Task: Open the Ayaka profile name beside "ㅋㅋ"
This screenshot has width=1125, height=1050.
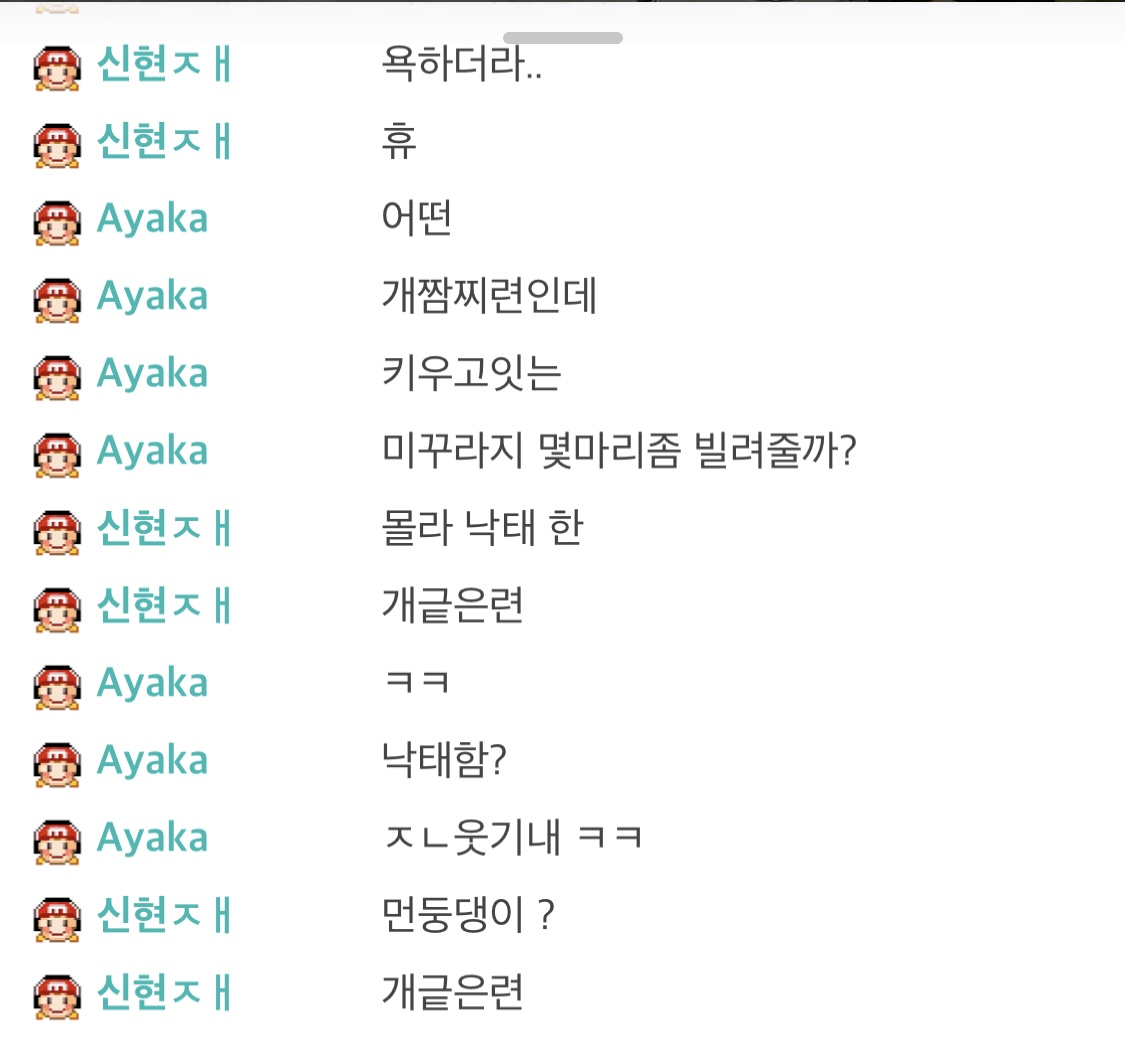Action: 152,684
